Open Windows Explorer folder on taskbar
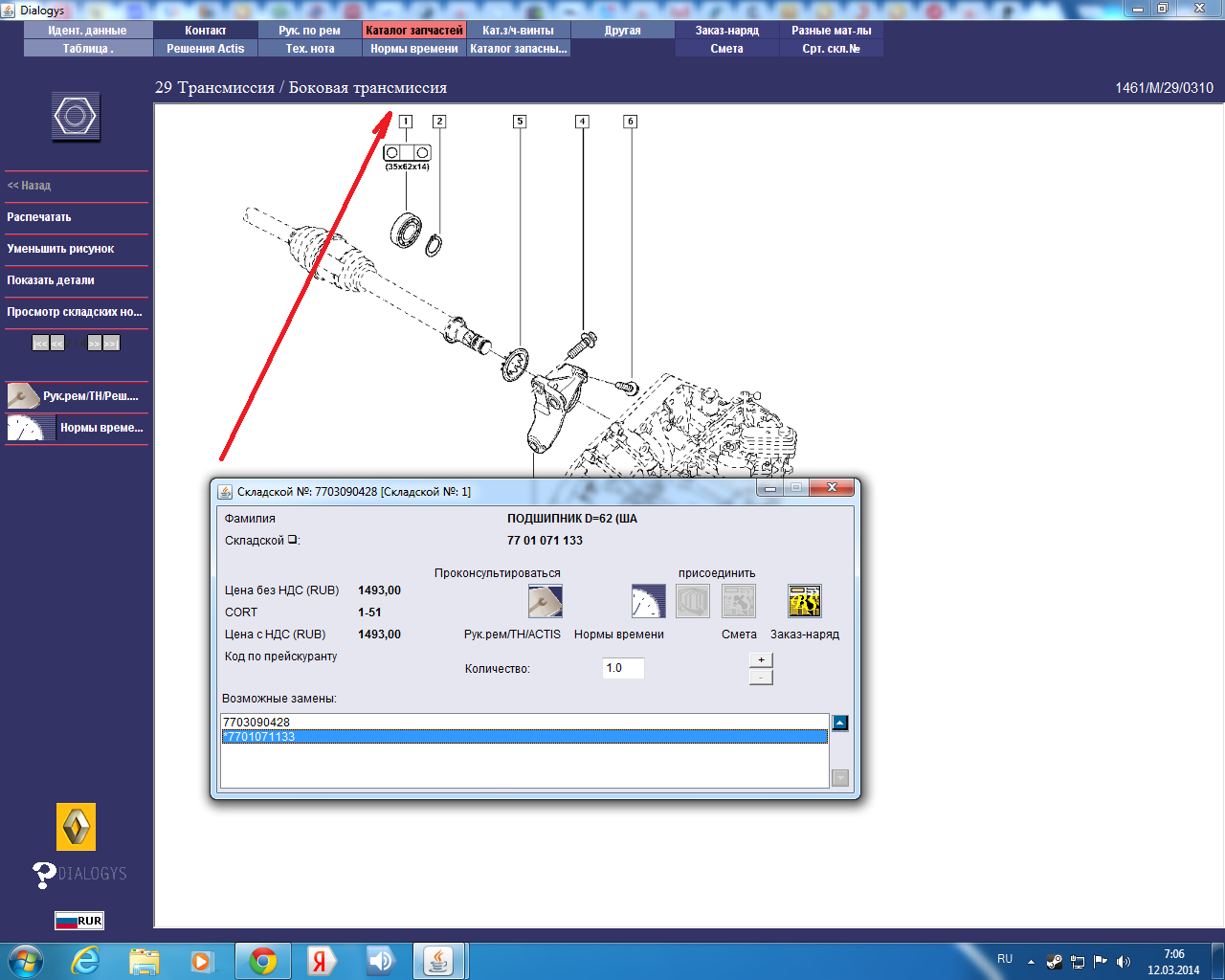Screen dimensions: 1225x980 (145, 961)
